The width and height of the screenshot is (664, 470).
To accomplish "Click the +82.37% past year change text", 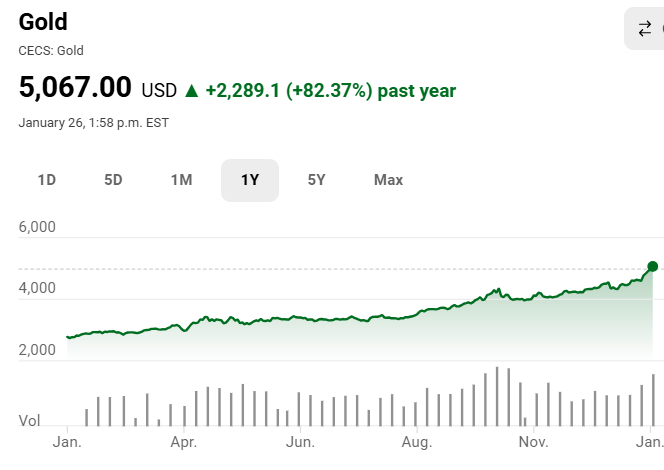I will click(x=371, y=91).
